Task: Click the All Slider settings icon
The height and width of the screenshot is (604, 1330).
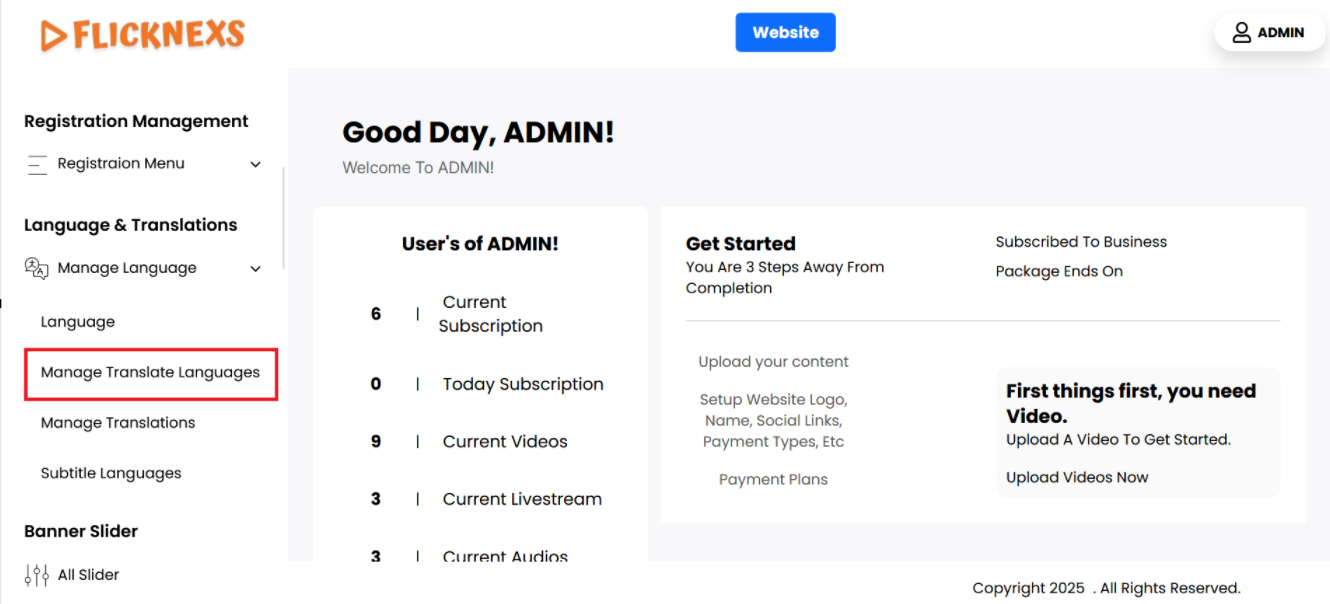Action: pos(36,575)
